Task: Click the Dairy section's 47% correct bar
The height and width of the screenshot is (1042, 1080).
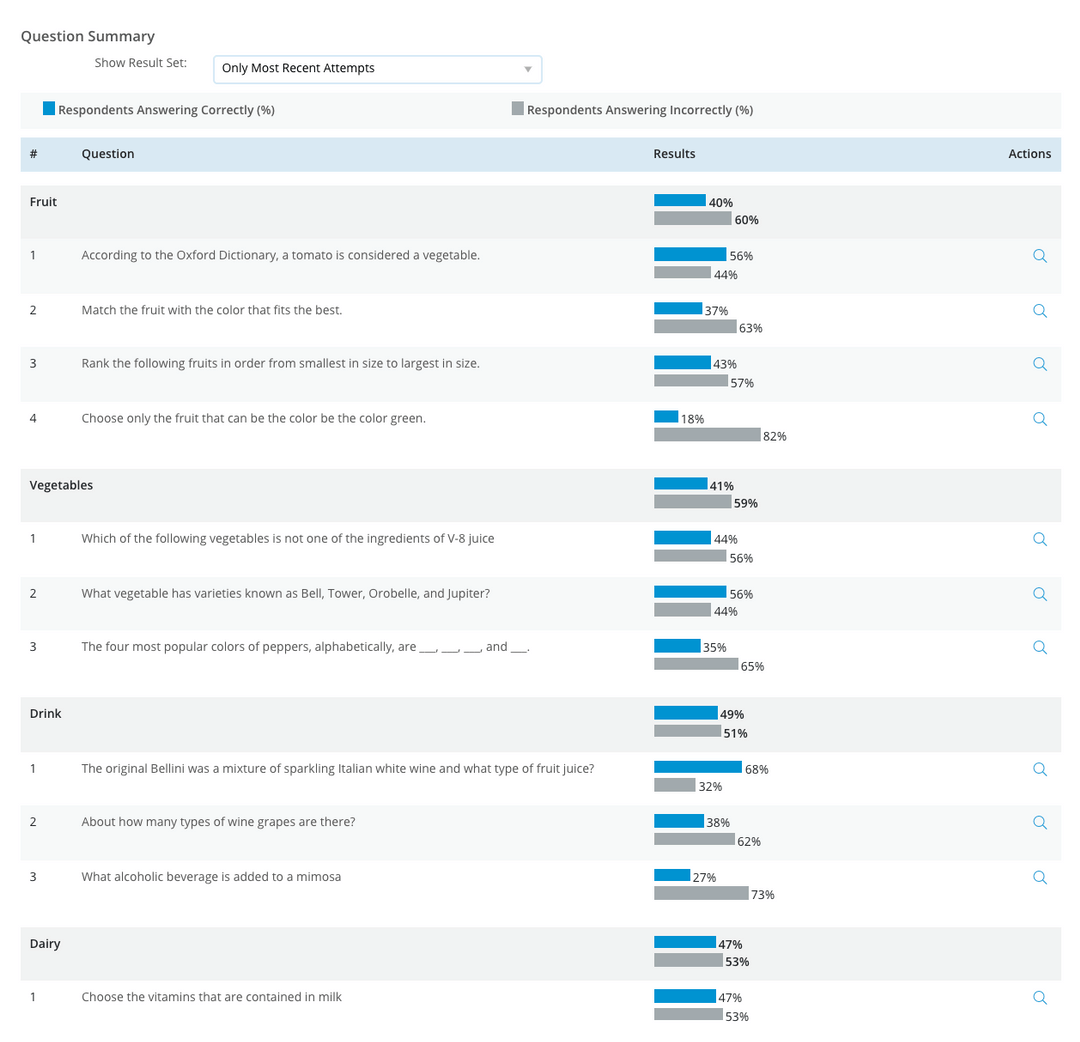Action: [685, 942]
